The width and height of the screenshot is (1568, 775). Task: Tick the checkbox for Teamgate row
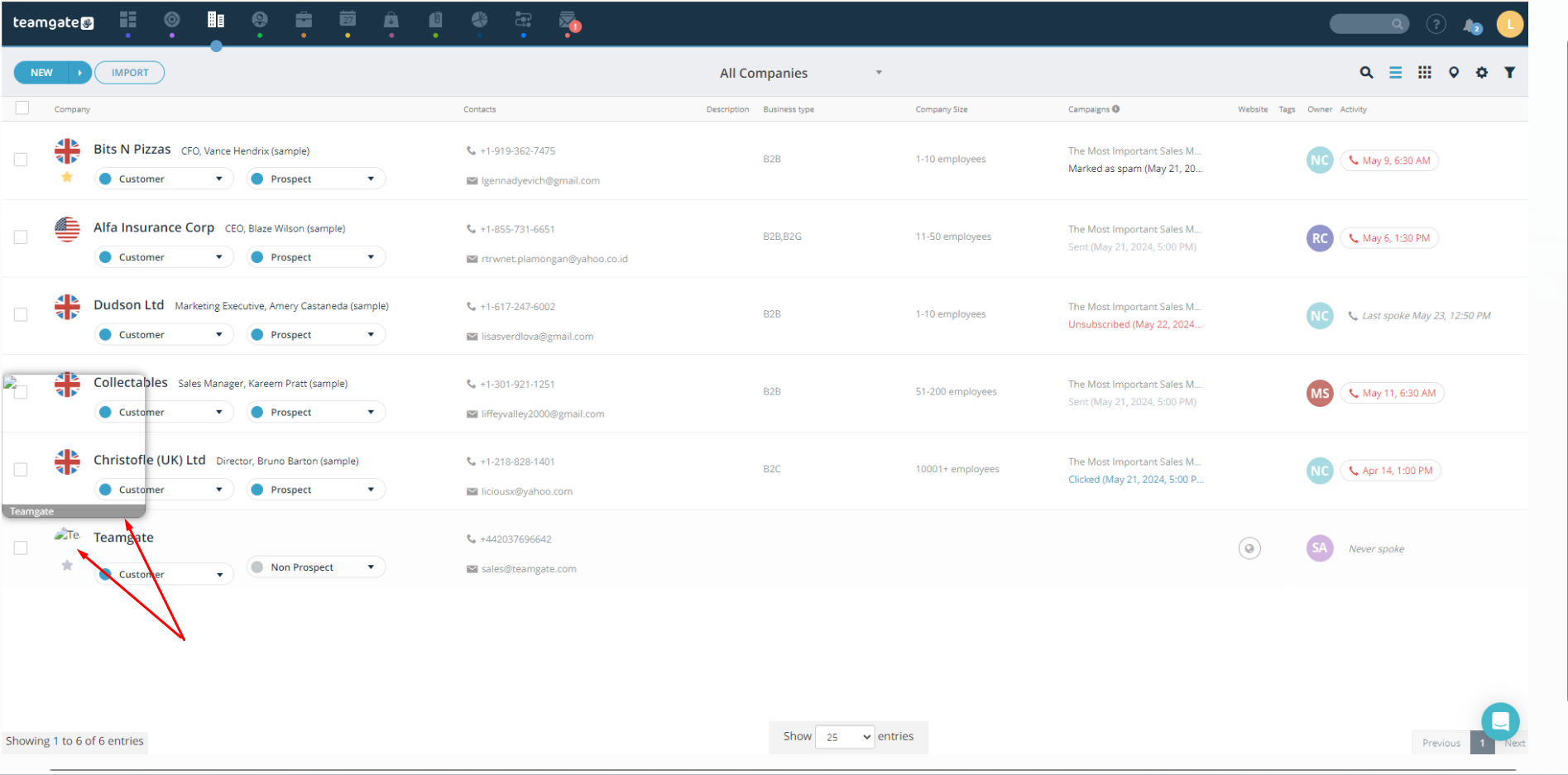point(21,548)
